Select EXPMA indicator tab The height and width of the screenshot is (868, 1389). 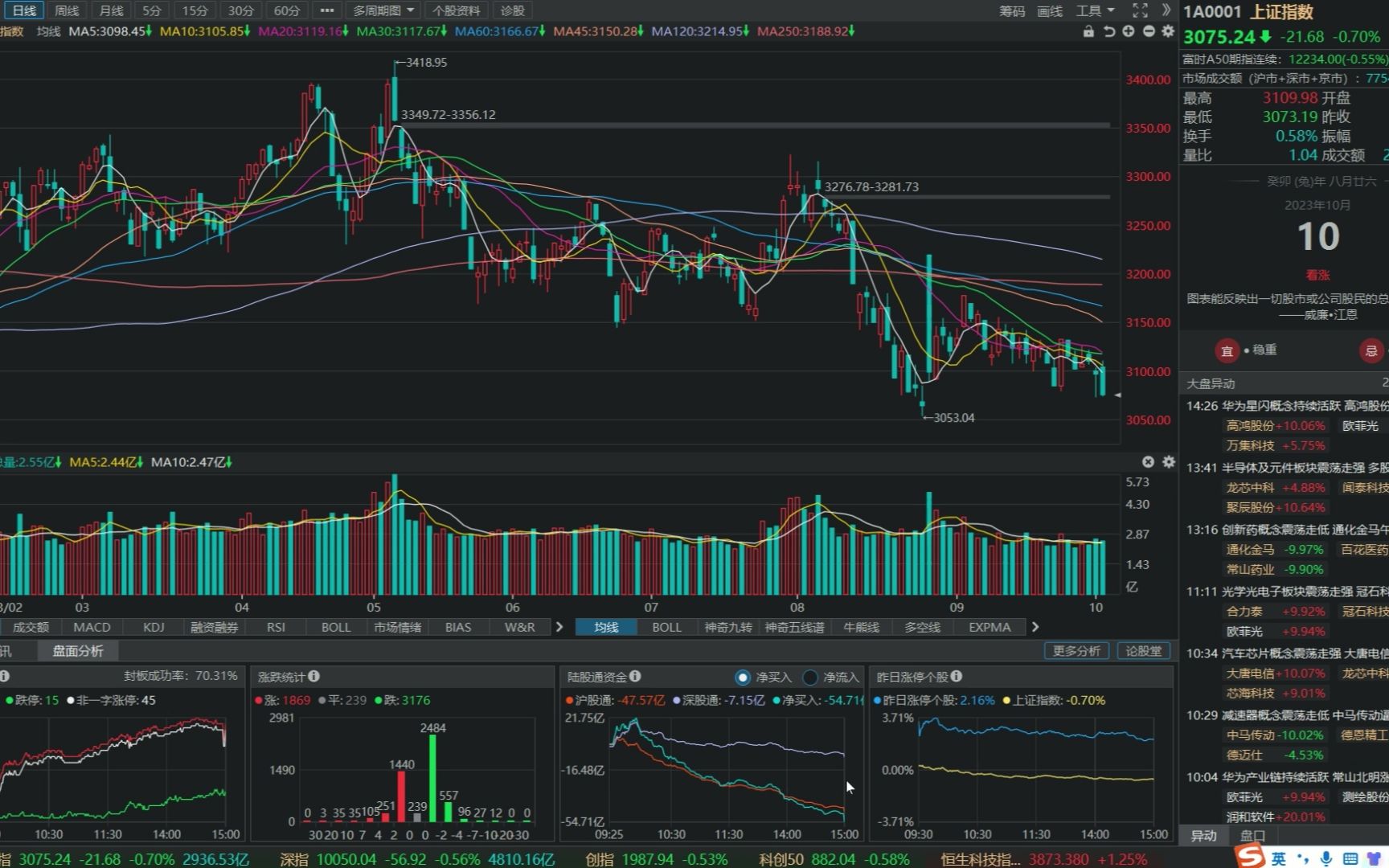(x=990, y=627)
